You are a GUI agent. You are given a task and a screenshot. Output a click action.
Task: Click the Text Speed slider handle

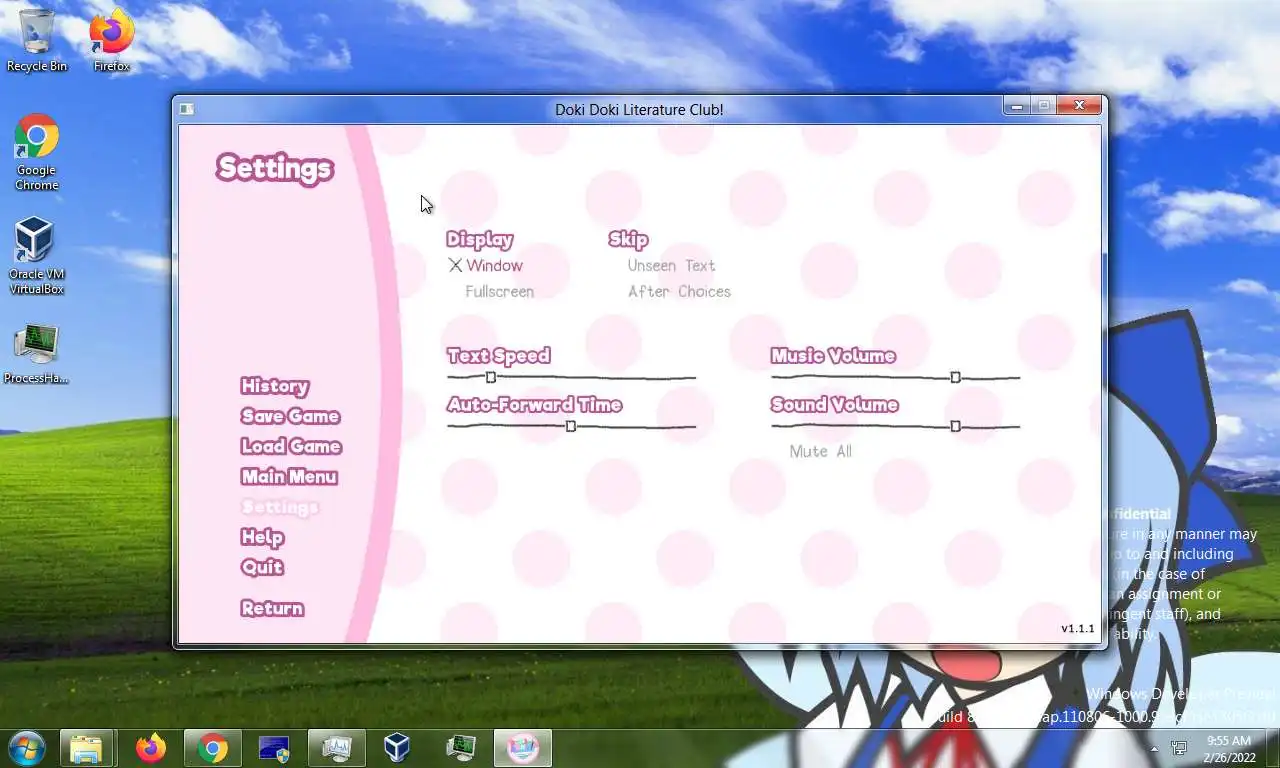(491, 377)
